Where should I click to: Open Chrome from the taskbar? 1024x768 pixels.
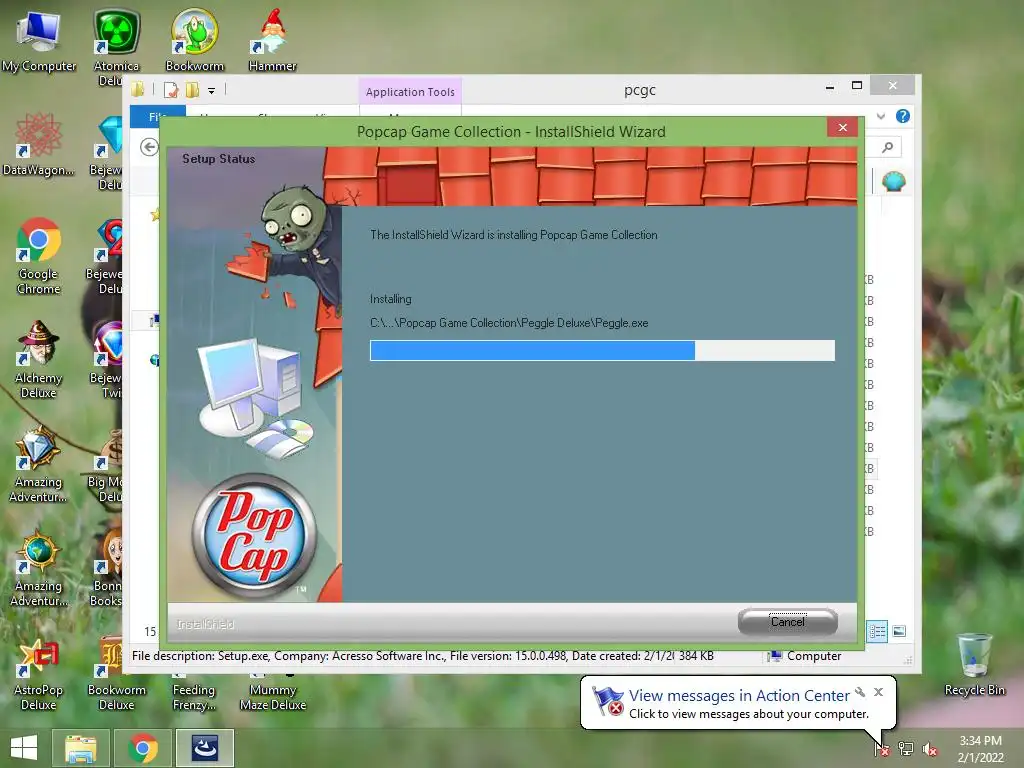point(143,748)
